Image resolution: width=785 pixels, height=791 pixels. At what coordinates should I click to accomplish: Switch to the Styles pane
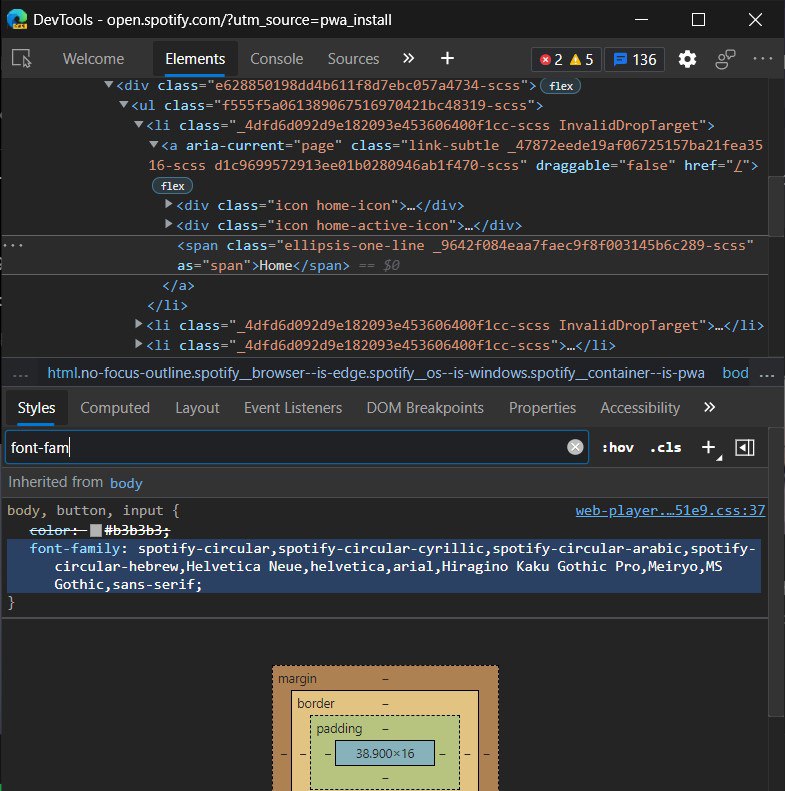[x=36, y=408]
